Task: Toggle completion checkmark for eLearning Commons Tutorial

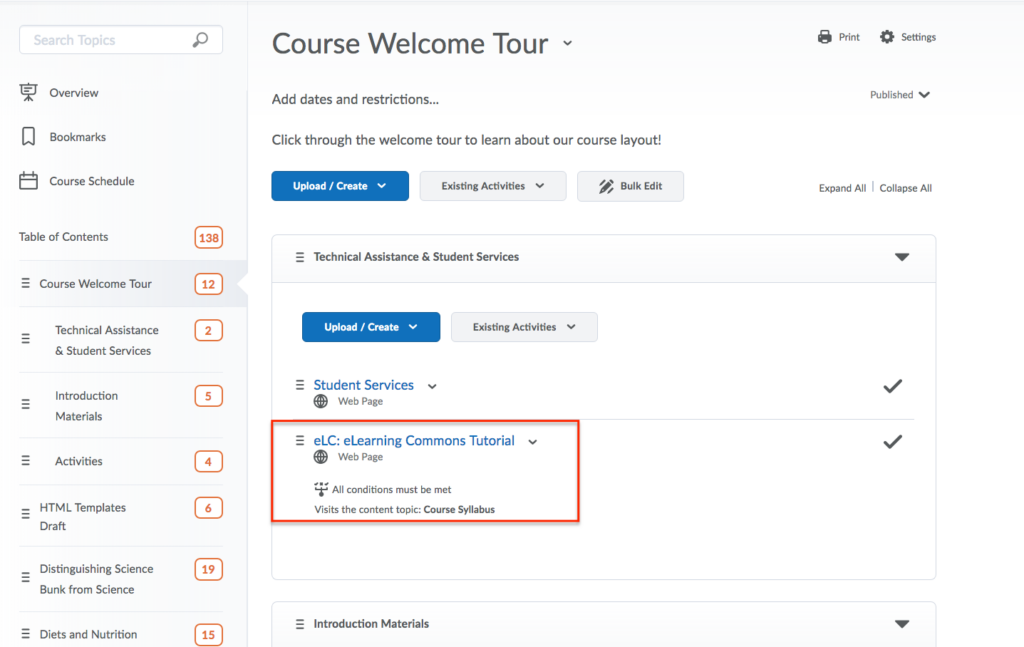Action: (x=892, y=441)
